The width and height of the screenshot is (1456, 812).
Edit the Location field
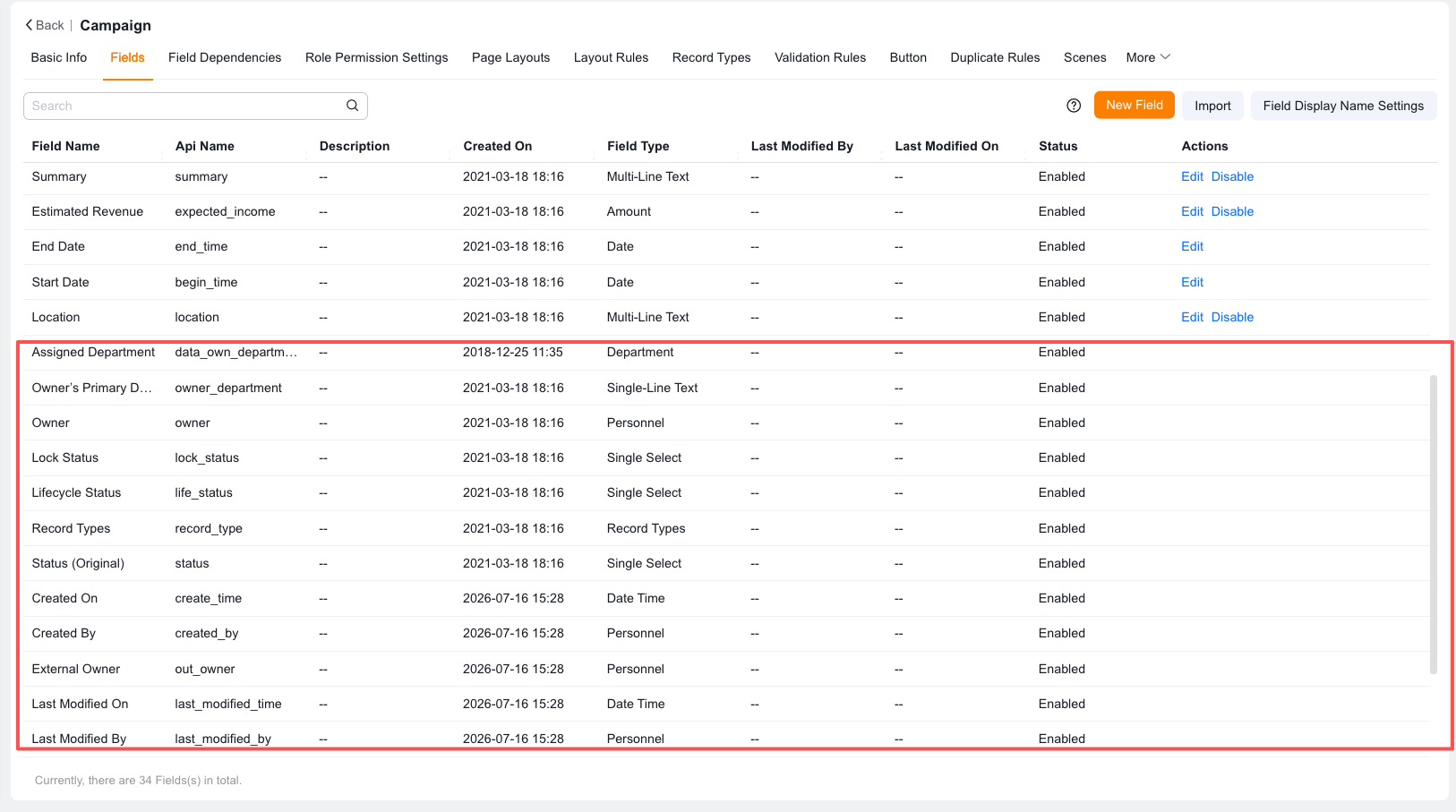coord(1192,317)
